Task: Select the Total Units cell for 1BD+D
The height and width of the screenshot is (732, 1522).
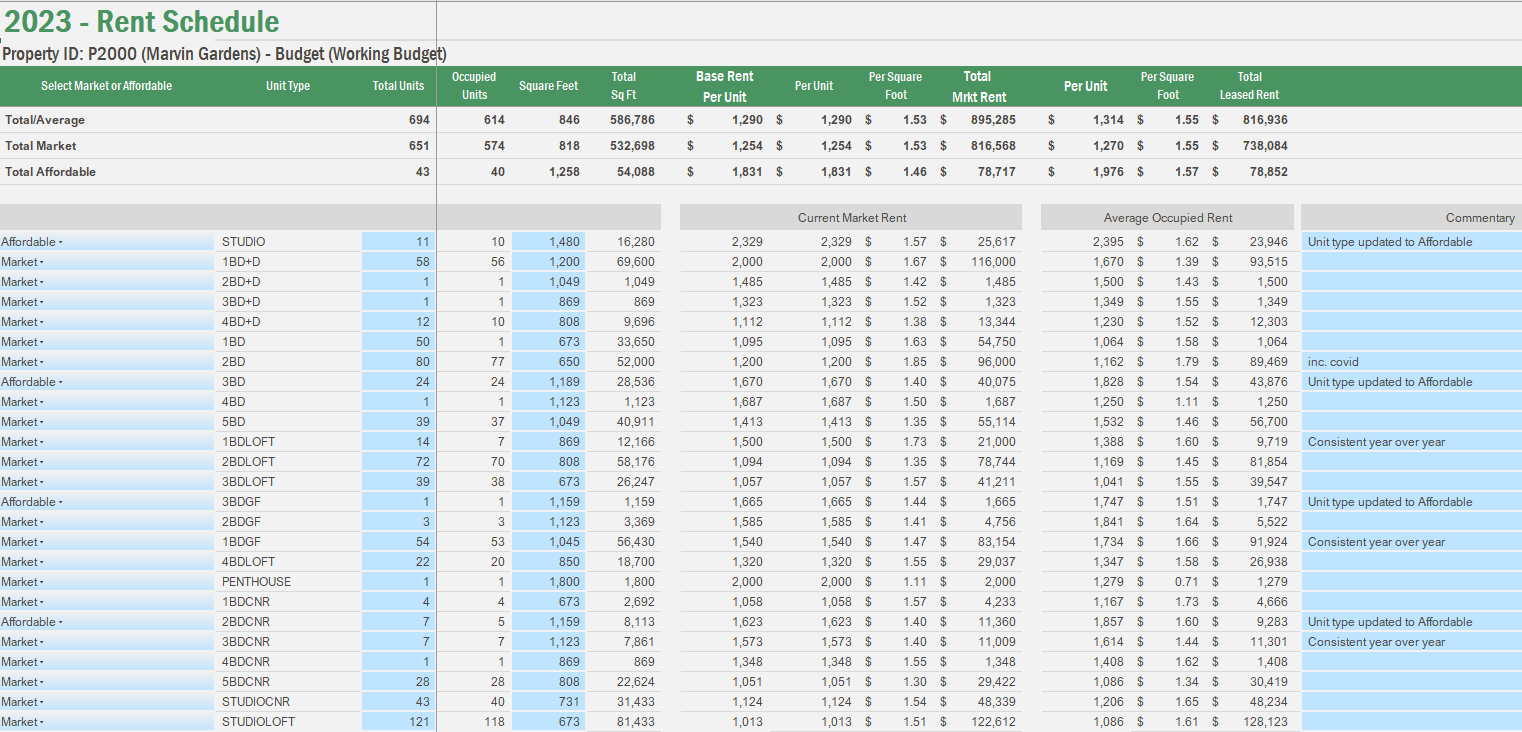Action: point(400,261)
